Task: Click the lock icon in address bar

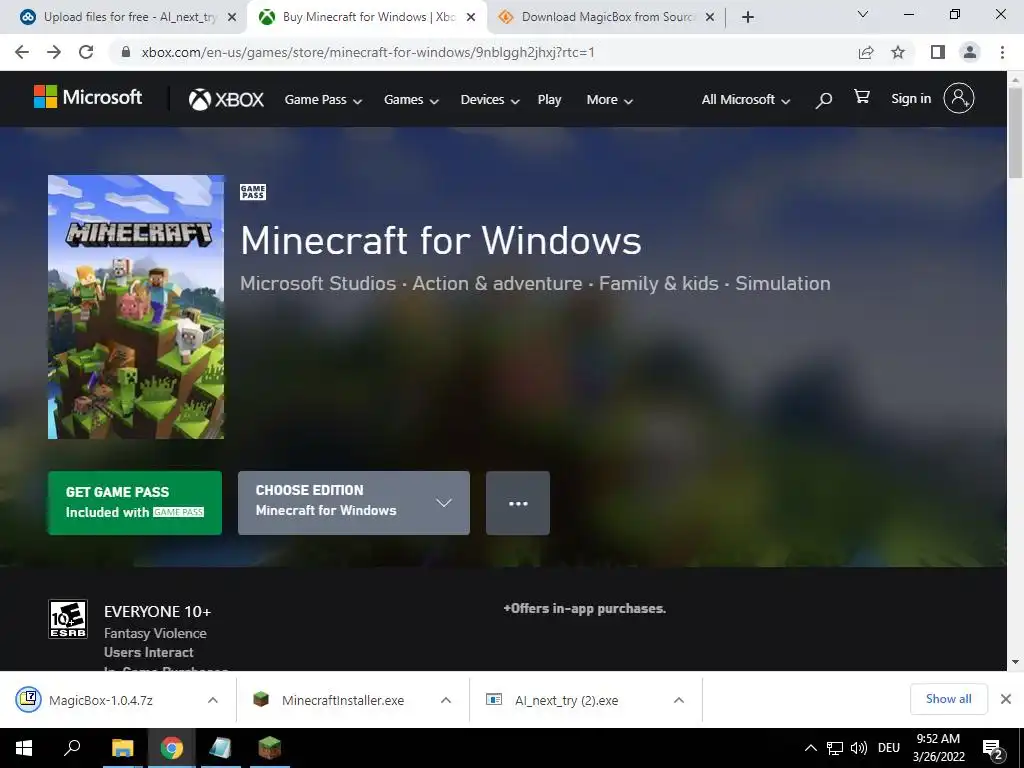Action: [x=126, y=52]
